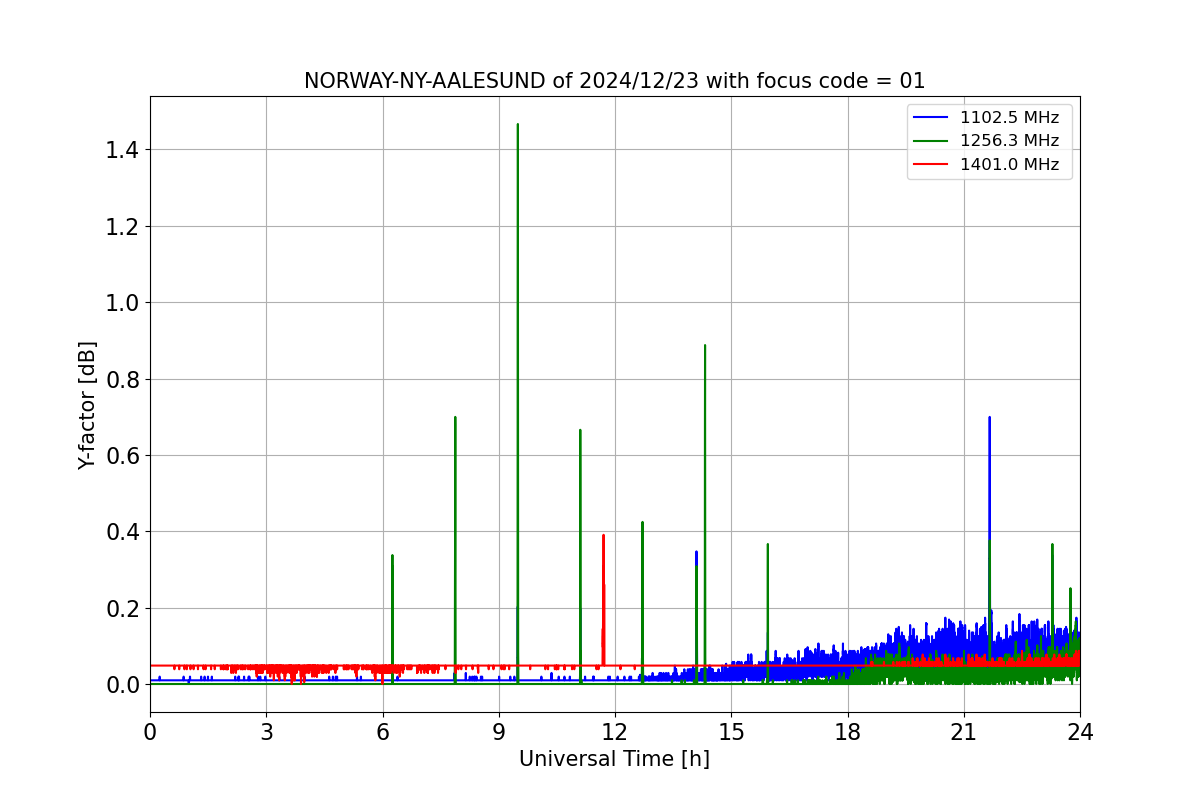The width and height of the screenshot is (1200, 800).
Task: Click the y-axis tick label 0.2
Action: click(x=123, y=608)
